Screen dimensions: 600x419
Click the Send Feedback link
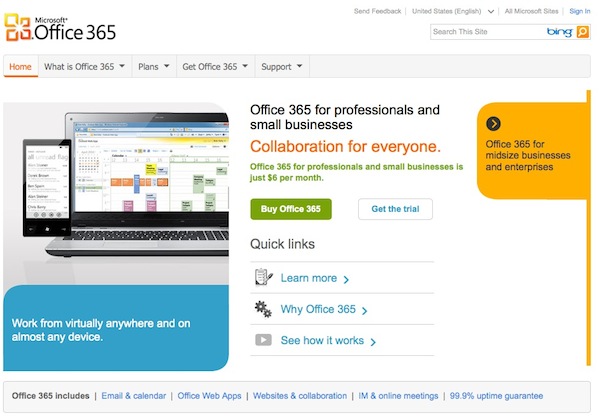[x=377, y=11]
